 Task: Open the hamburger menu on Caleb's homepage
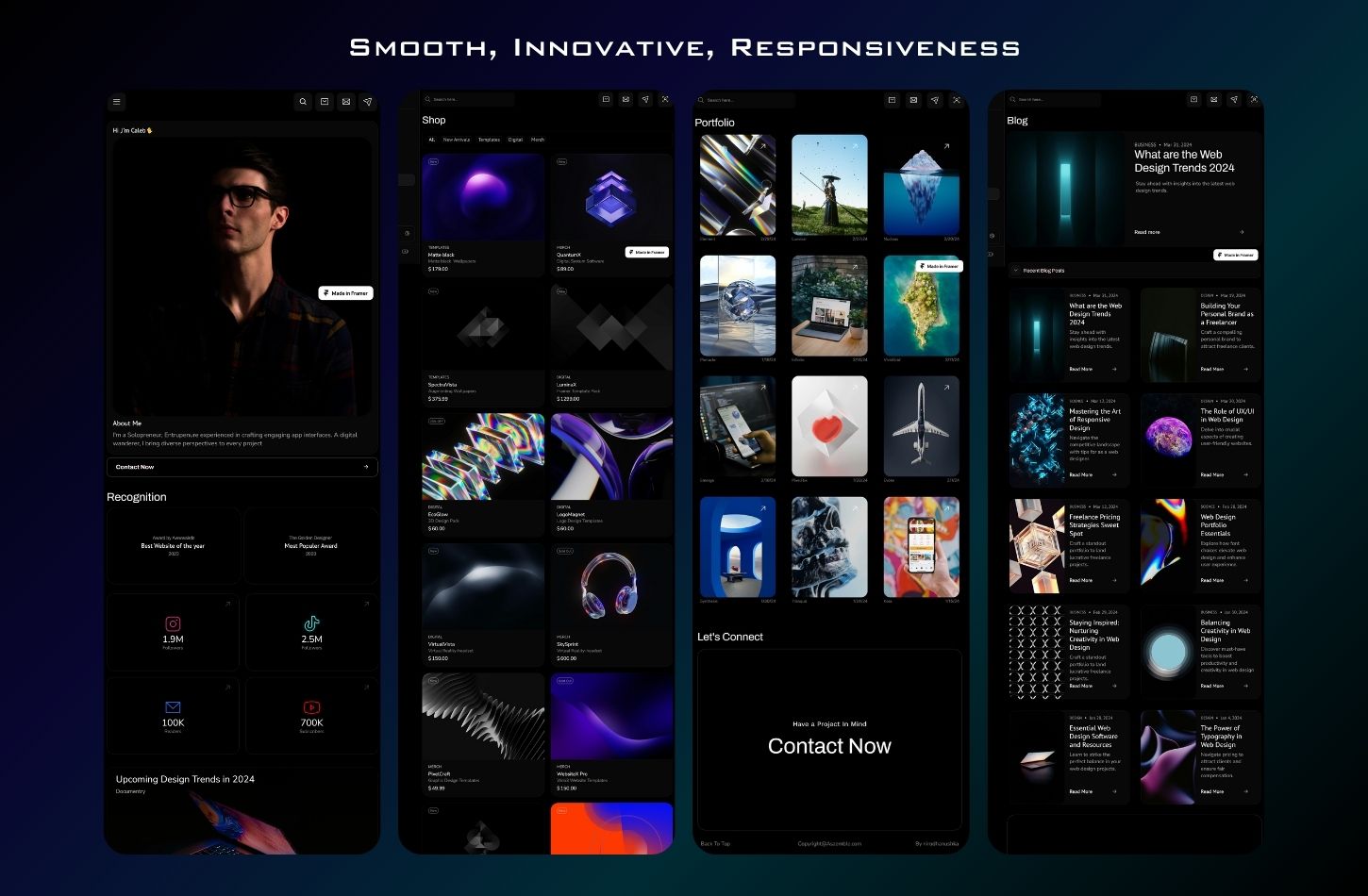coord(116,101)
